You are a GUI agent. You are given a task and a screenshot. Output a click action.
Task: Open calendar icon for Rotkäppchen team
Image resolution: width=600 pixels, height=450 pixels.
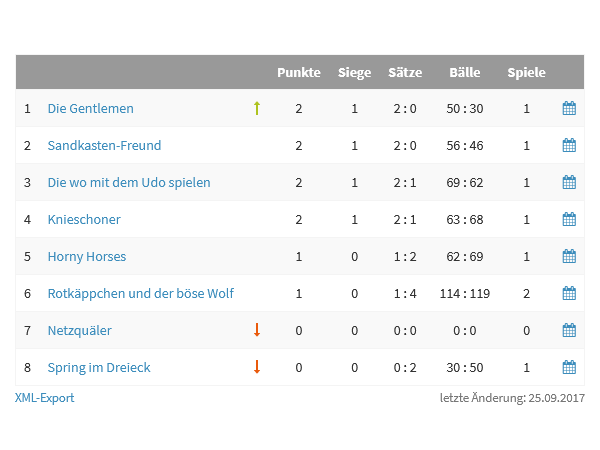(569, 293)
